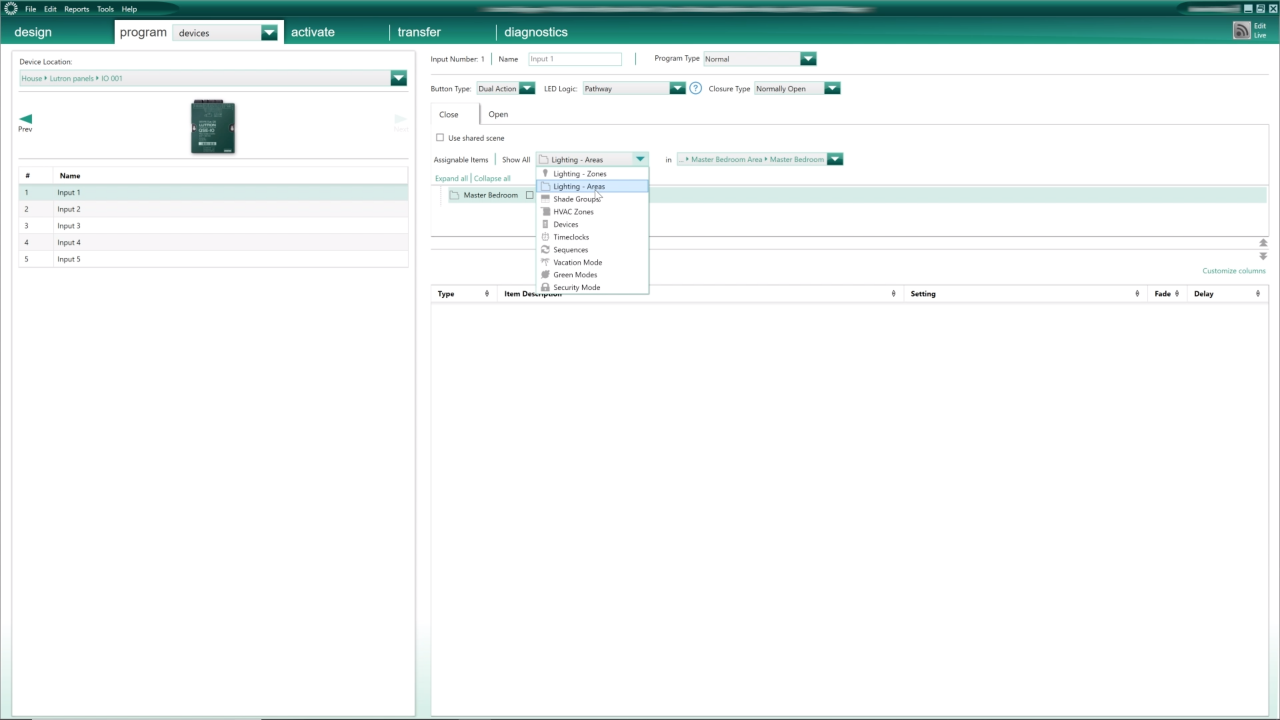Screen dimensions: 1280x720
Task: Click the downward double-arrow panel expand icon
Action: click(1263, 256)
